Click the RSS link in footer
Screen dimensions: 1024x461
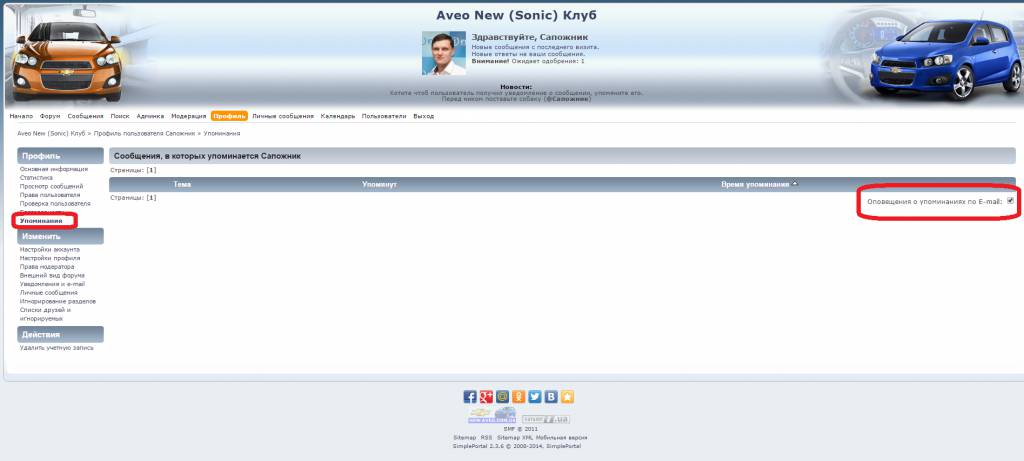(x=486, y=438)
